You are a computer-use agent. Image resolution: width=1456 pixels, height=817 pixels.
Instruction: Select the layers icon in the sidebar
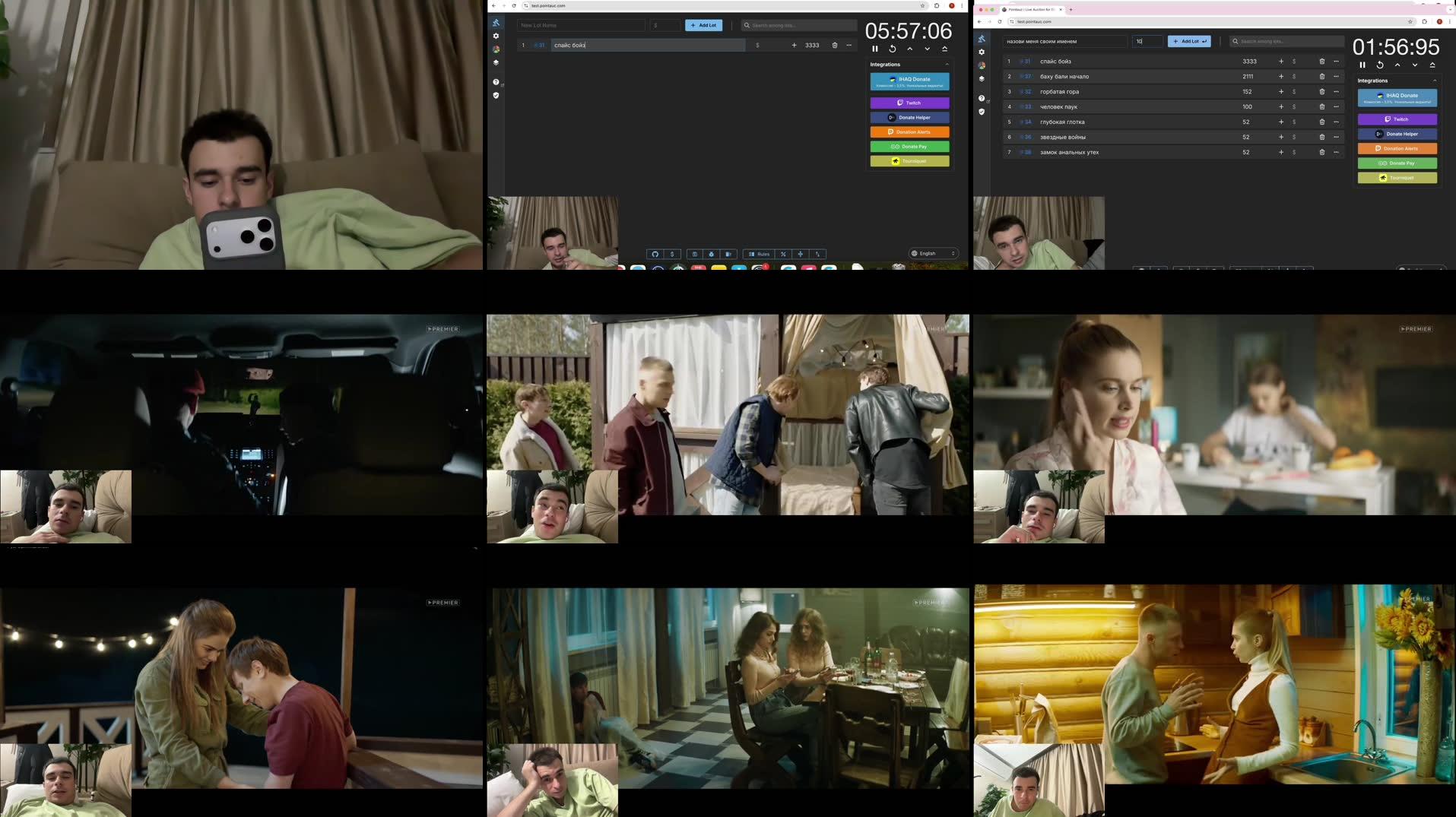pos(496,63)
